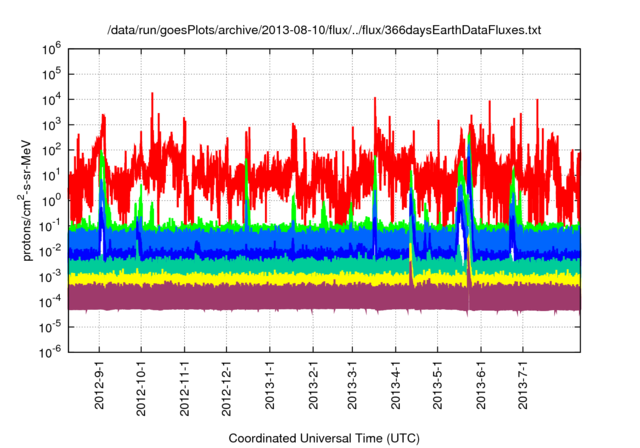Select the 10^1 y-axis tick label

(x=51, y=176)
